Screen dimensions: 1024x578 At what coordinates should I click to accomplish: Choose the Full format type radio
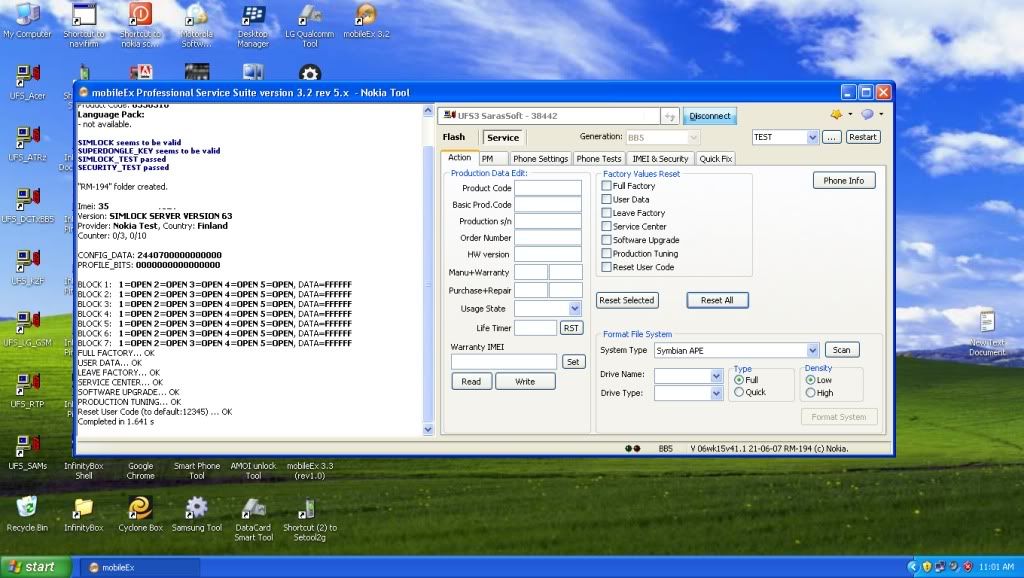739,379
